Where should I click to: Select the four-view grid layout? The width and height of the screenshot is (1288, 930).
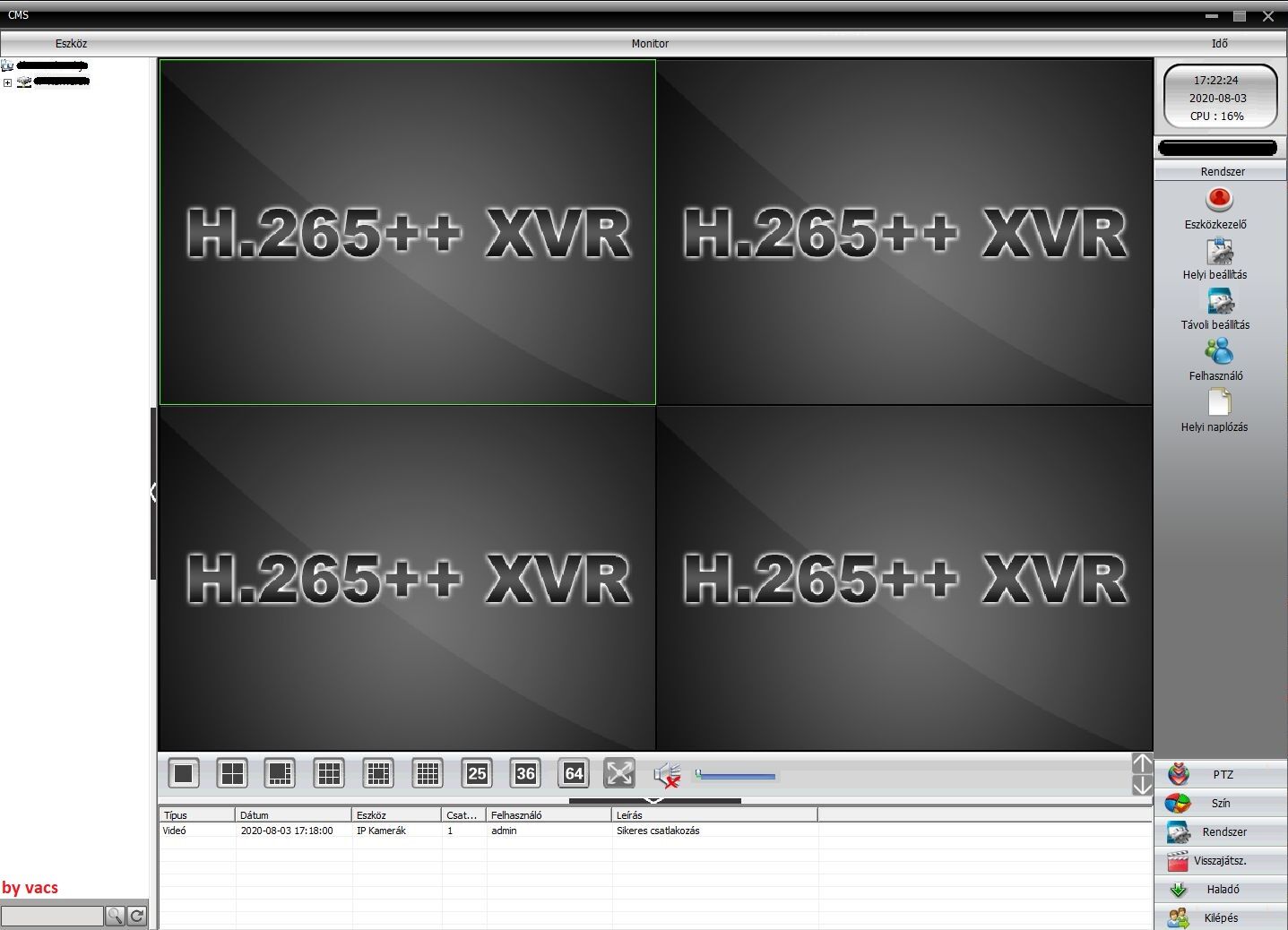232,773
